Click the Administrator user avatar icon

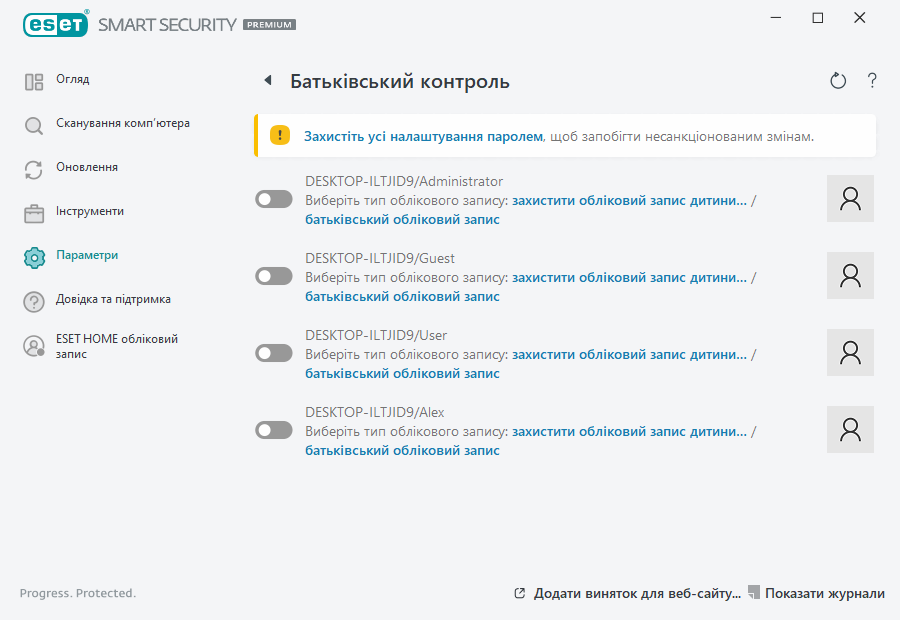point(851,198)
